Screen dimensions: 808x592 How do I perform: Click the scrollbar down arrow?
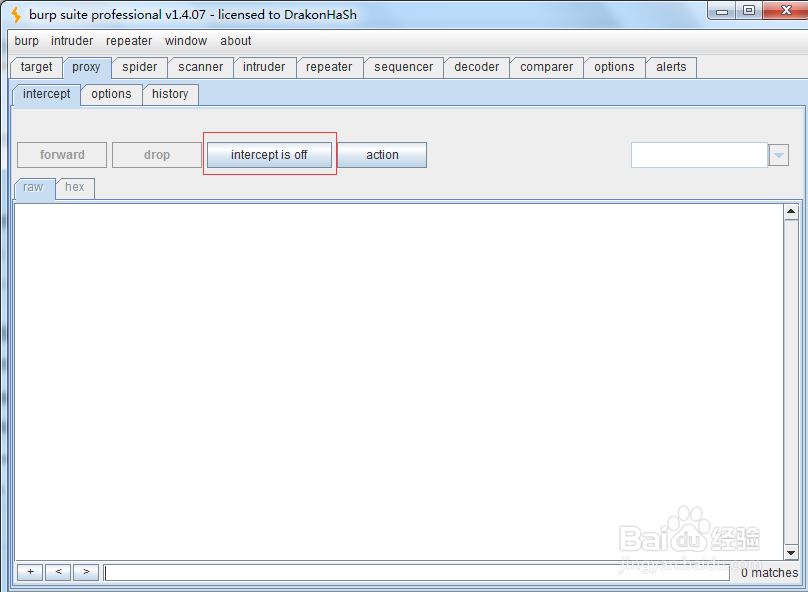pyautogui.click(x=791, y=553)
